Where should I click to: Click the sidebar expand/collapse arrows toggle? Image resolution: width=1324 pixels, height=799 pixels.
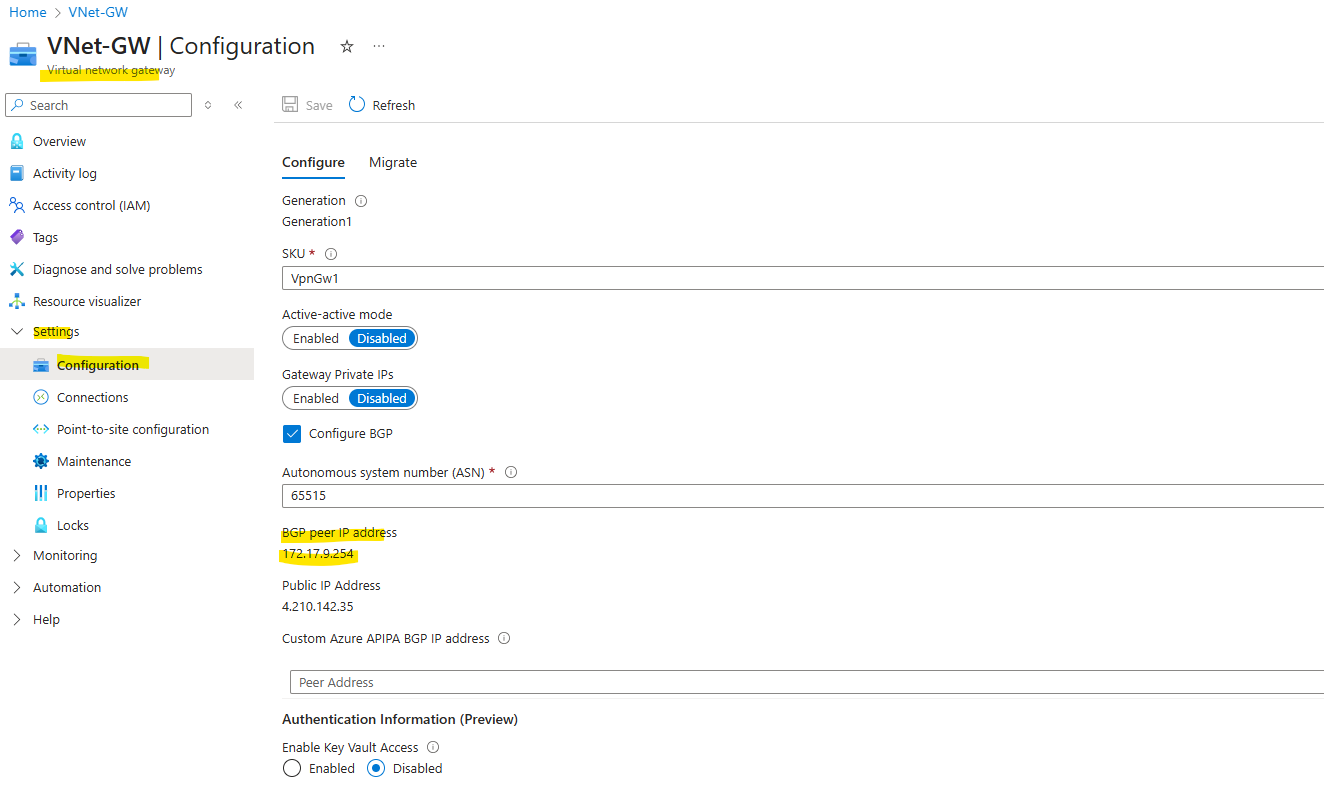208,105
